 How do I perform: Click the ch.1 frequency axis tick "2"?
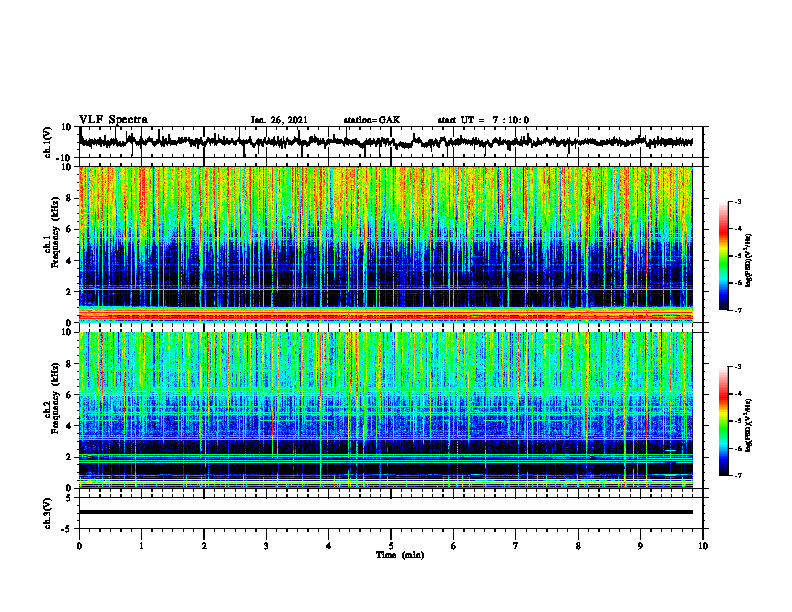coord(70,292)
